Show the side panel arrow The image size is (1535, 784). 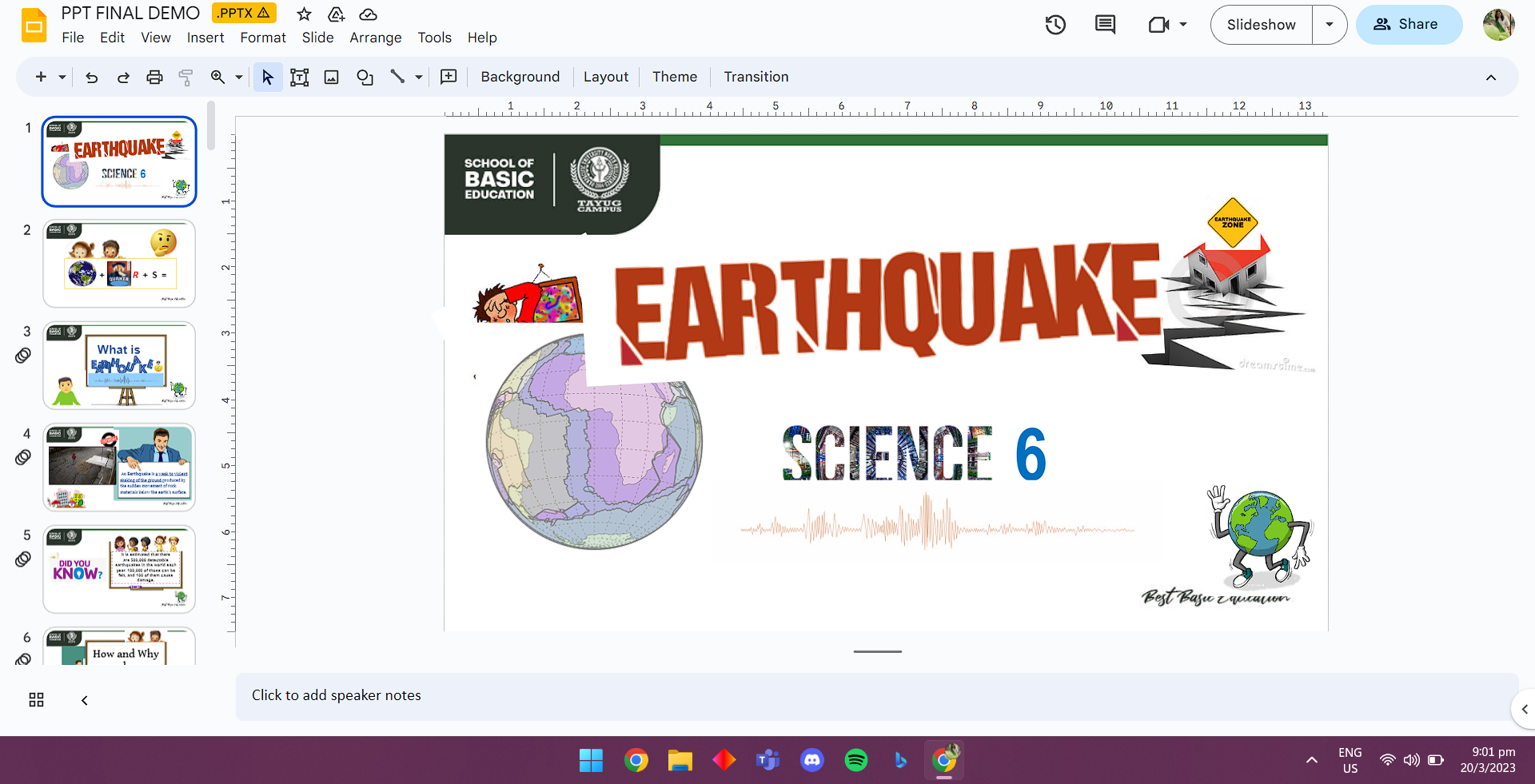click(1524, 709)
